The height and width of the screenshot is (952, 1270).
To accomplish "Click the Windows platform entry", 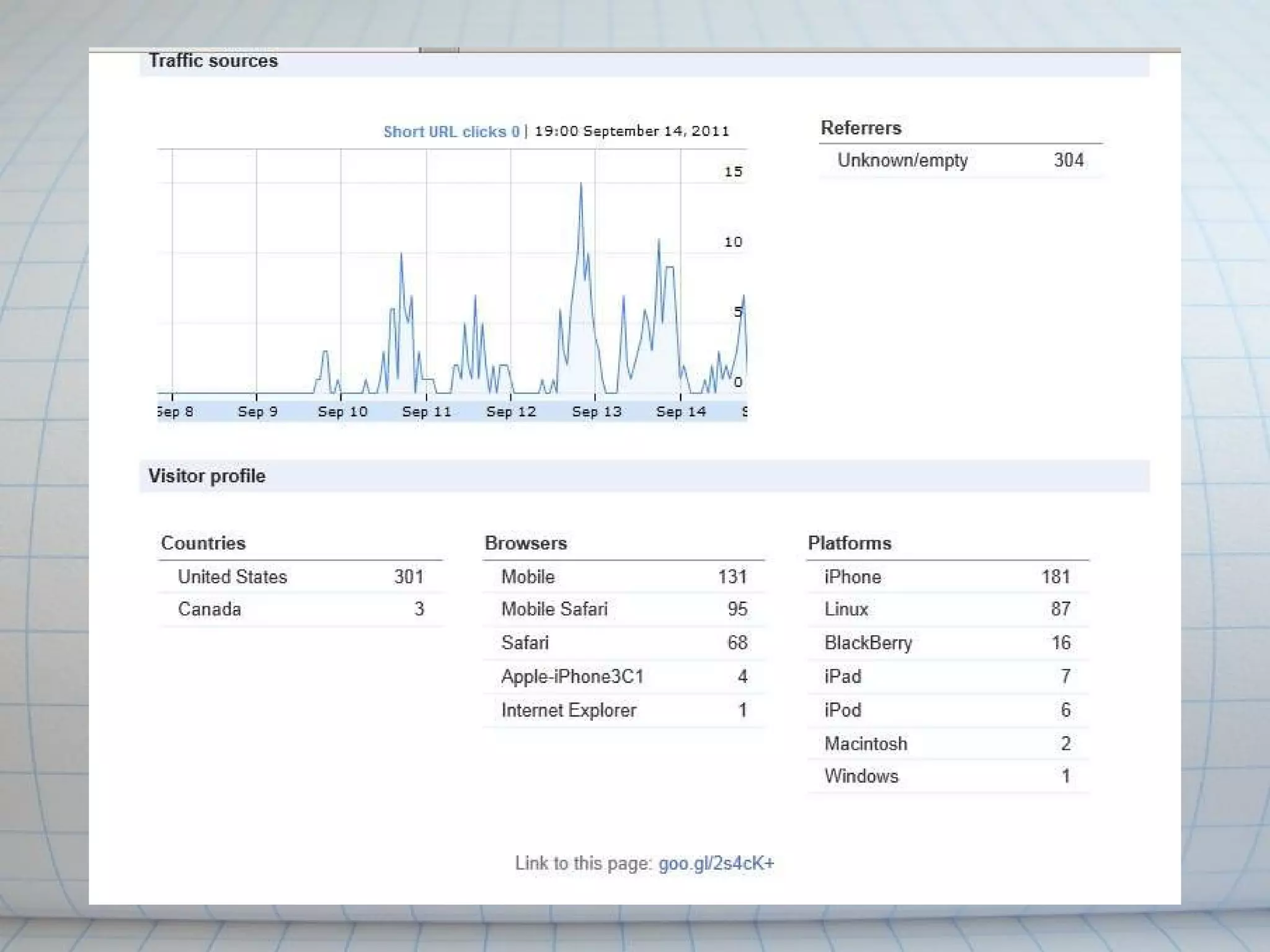I will point(861,776).
